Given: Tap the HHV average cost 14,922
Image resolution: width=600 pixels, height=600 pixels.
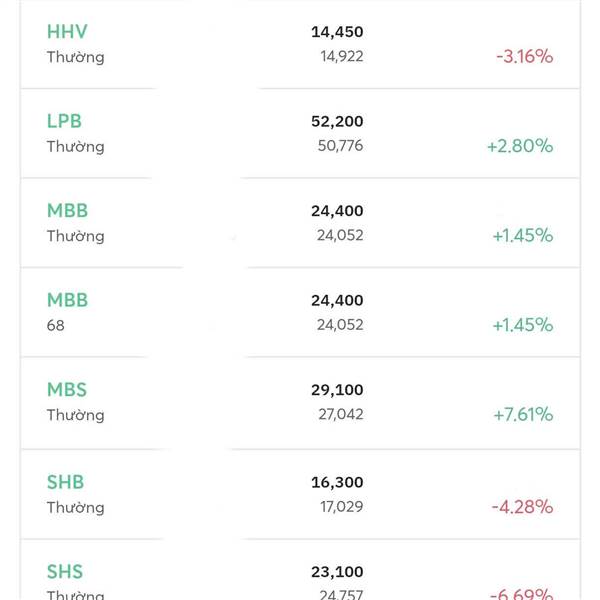Looking at the screenshot, I should pos(341,56).
